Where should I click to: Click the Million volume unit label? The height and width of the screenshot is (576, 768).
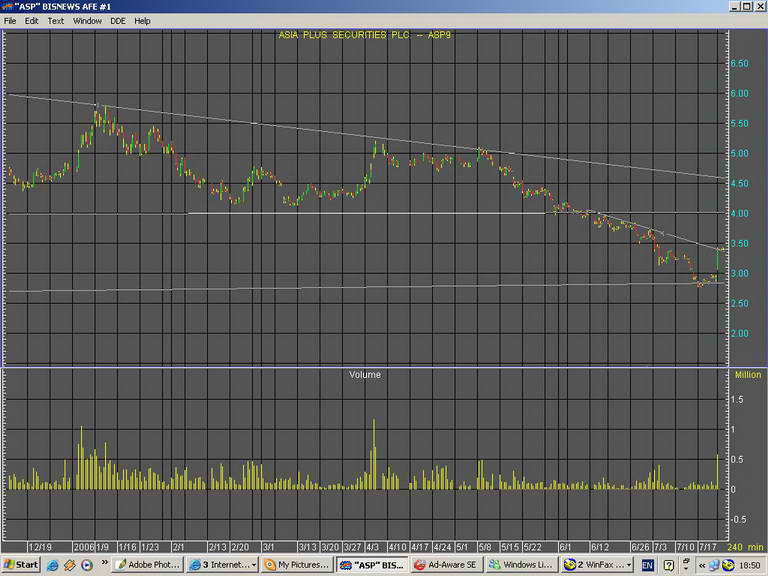click(748, 375)
